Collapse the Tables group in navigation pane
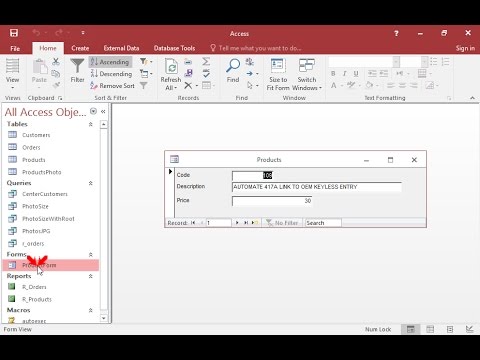 [90, 124]
